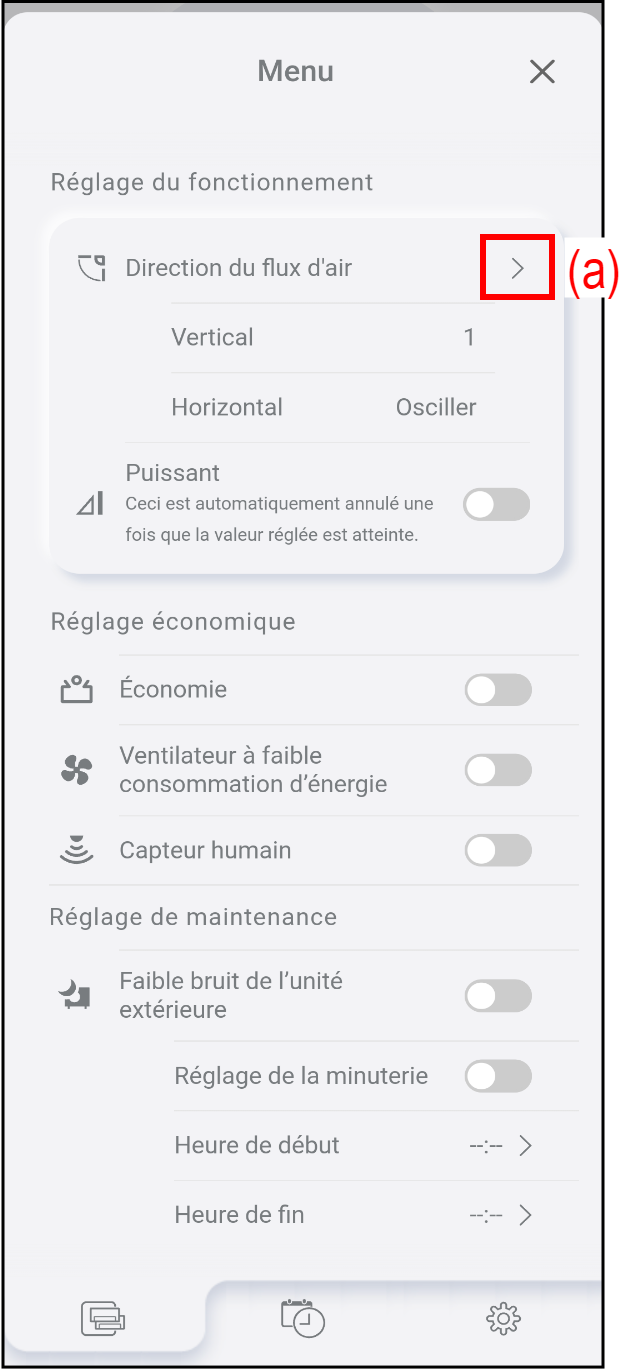Select the operation panel bottom tab
Image resolution: width=628 pixels, height=1371 pixels.
[103, 1319]
